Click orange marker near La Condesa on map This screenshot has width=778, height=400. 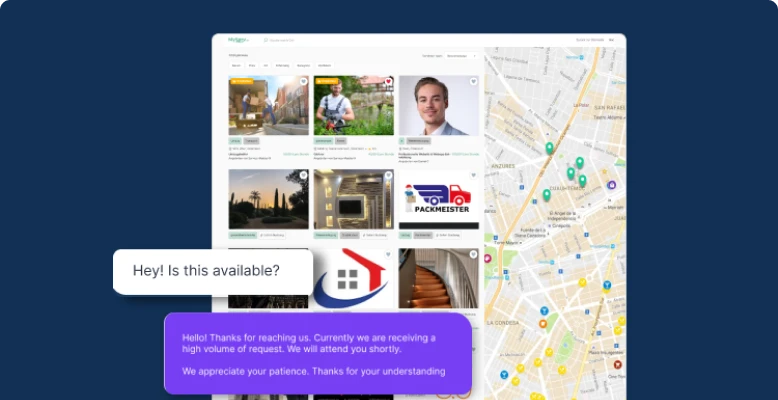pyautogui.click(x=543, y=324)
